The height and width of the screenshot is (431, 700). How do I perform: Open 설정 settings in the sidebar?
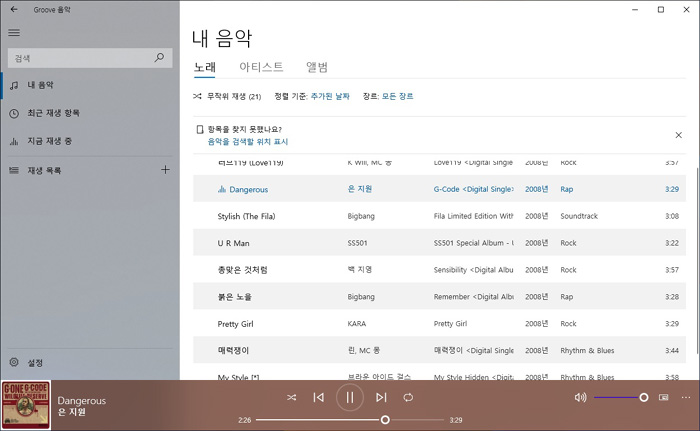pos(90,363)
